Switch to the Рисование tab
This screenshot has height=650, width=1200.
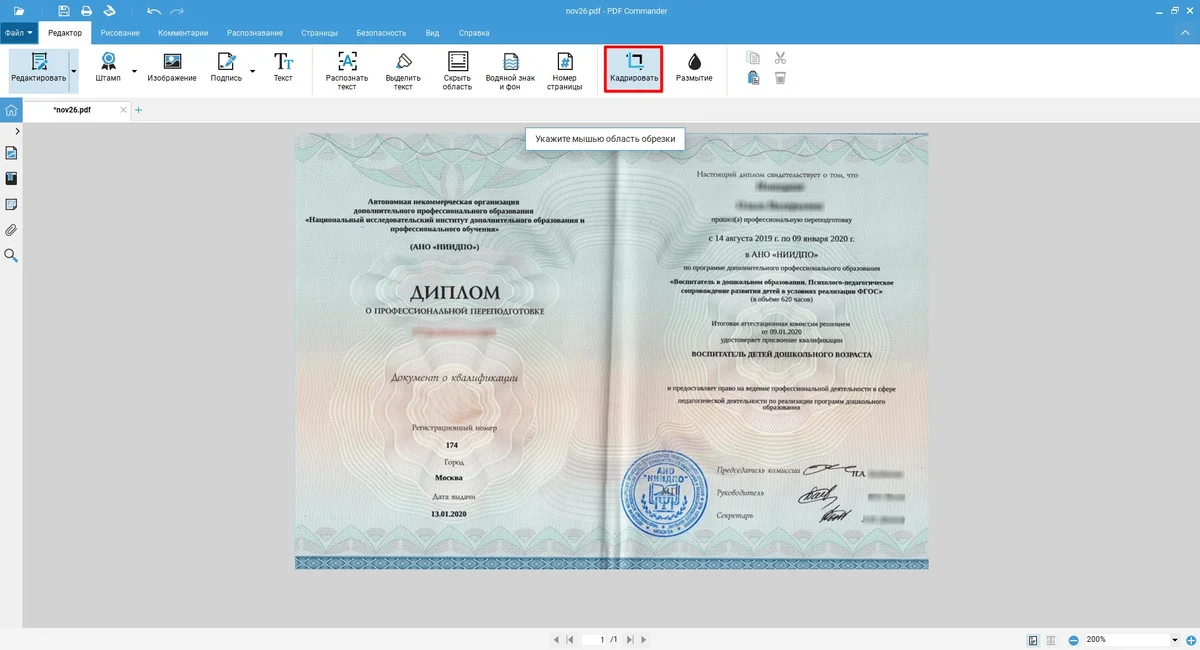tap(120, 33)
